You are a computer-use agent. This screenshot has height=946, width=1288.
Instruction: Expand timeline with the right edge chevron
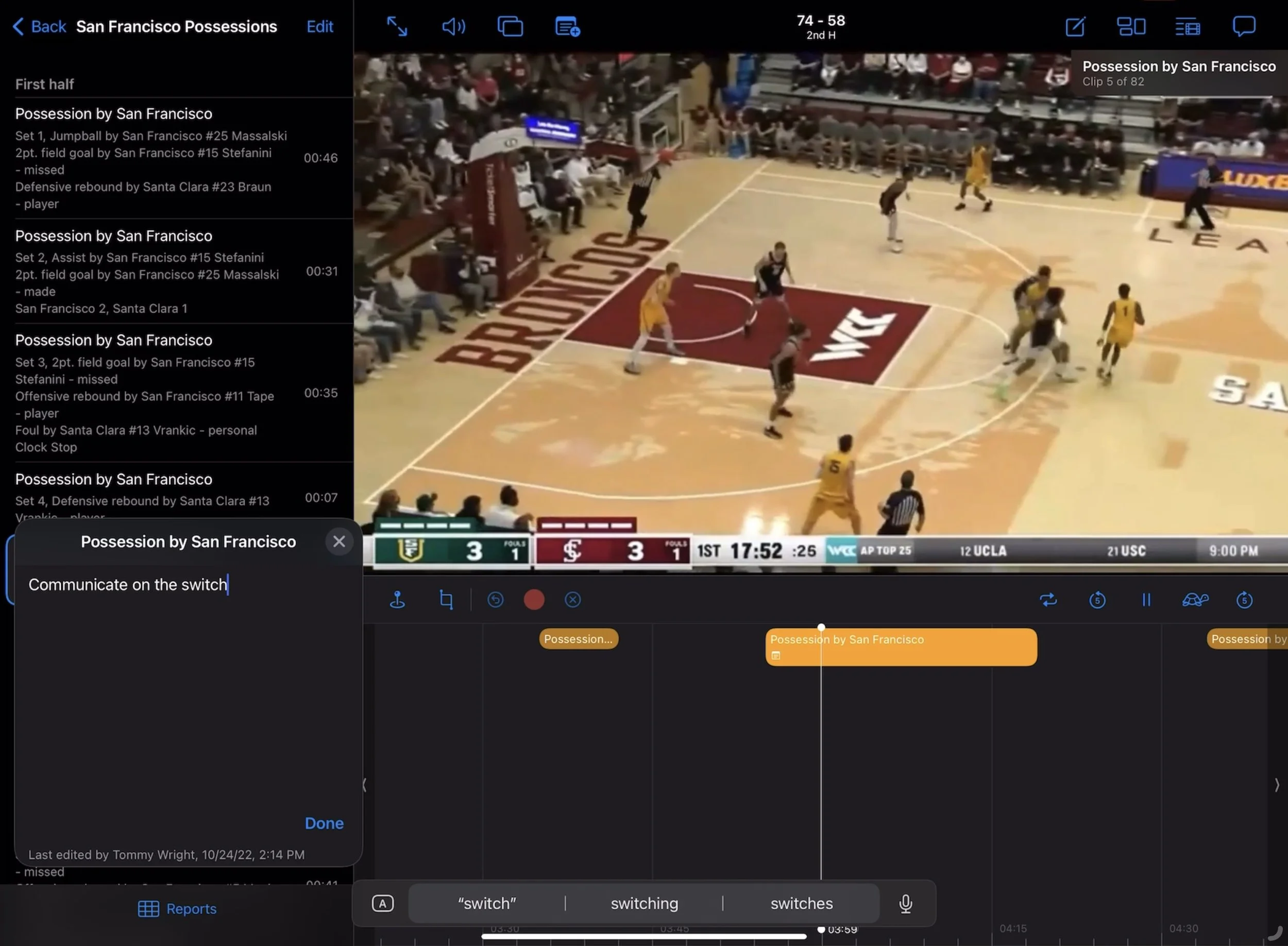(1277, 785)
